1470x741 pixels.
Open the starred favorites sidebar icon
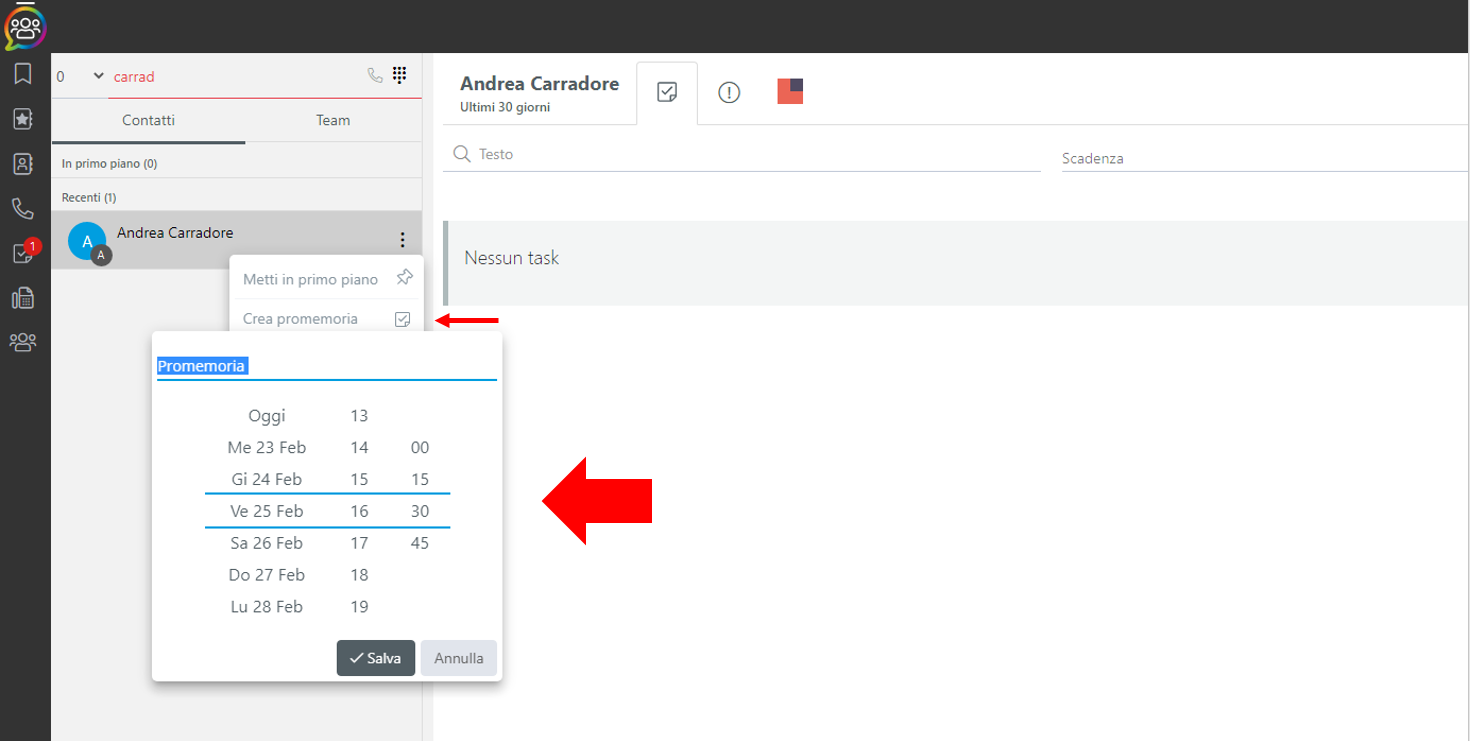(22, 118)
